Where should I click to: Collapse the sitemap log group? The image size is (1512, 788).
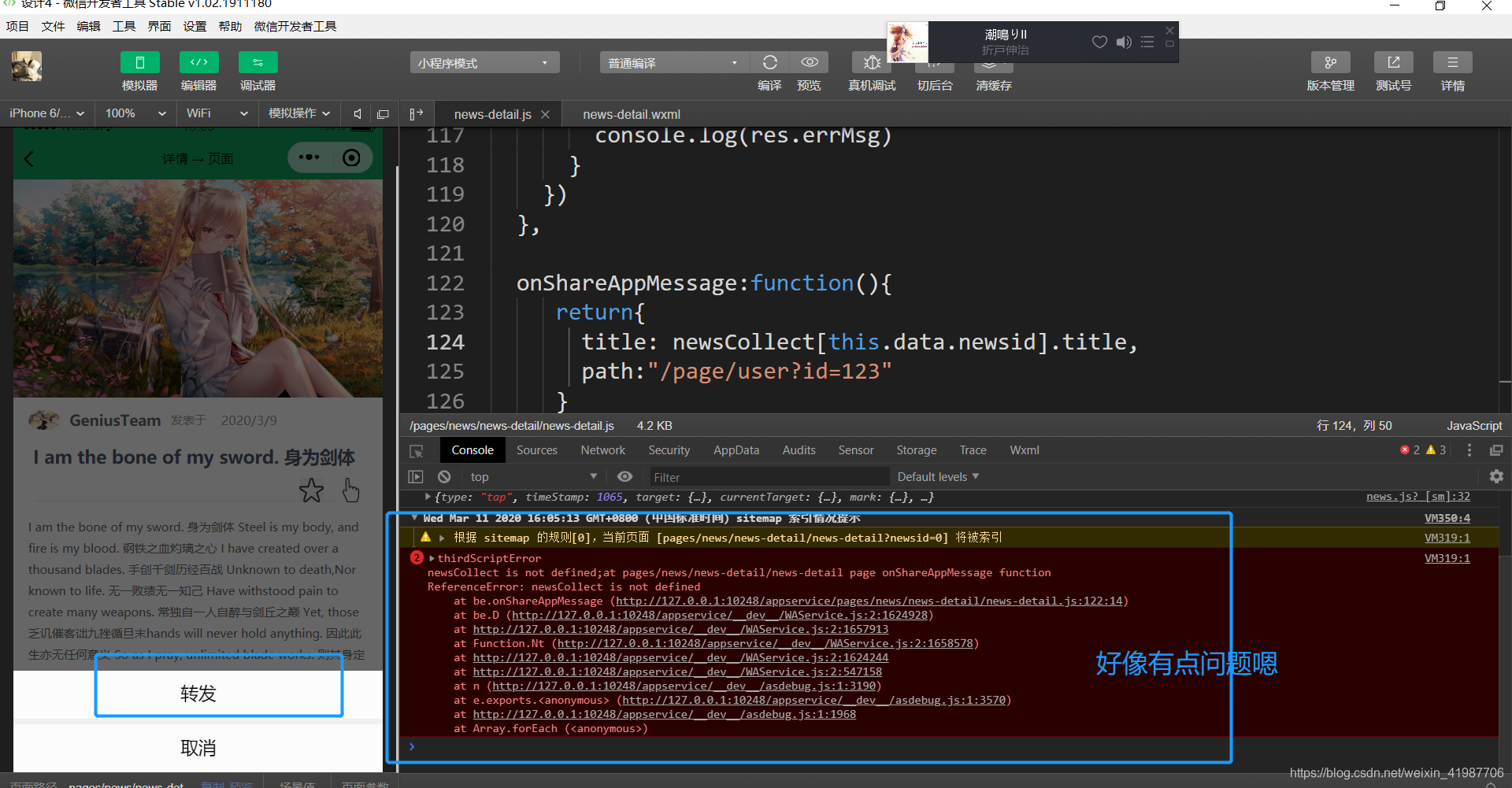pyautogui.click(x=414, y=518)
